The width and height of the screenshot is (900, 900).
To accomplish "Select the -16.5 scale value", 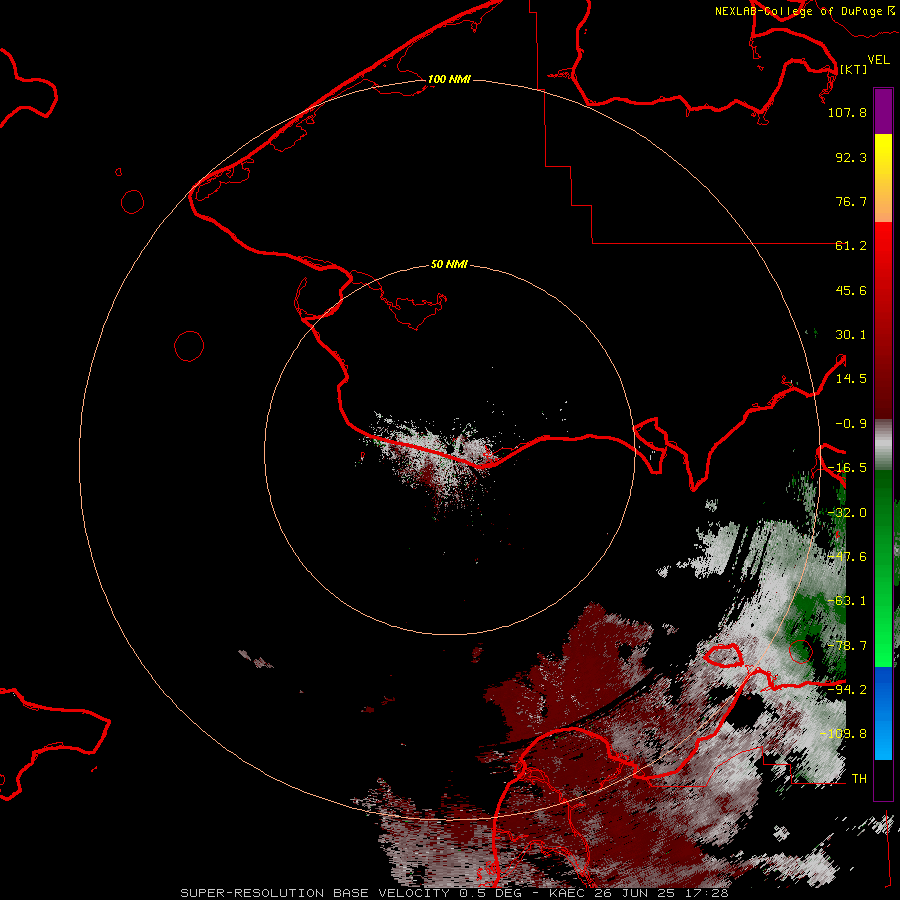I will coord(847,468).
